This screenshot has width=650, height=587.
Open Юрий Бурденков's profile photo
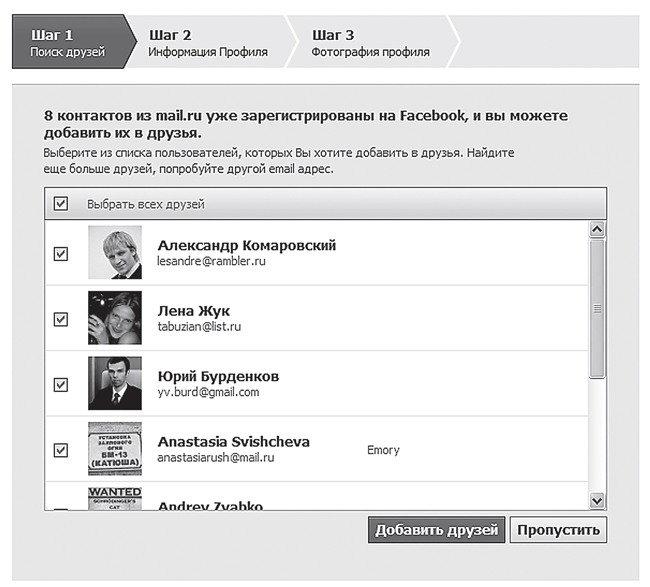(x=115, y=383)
